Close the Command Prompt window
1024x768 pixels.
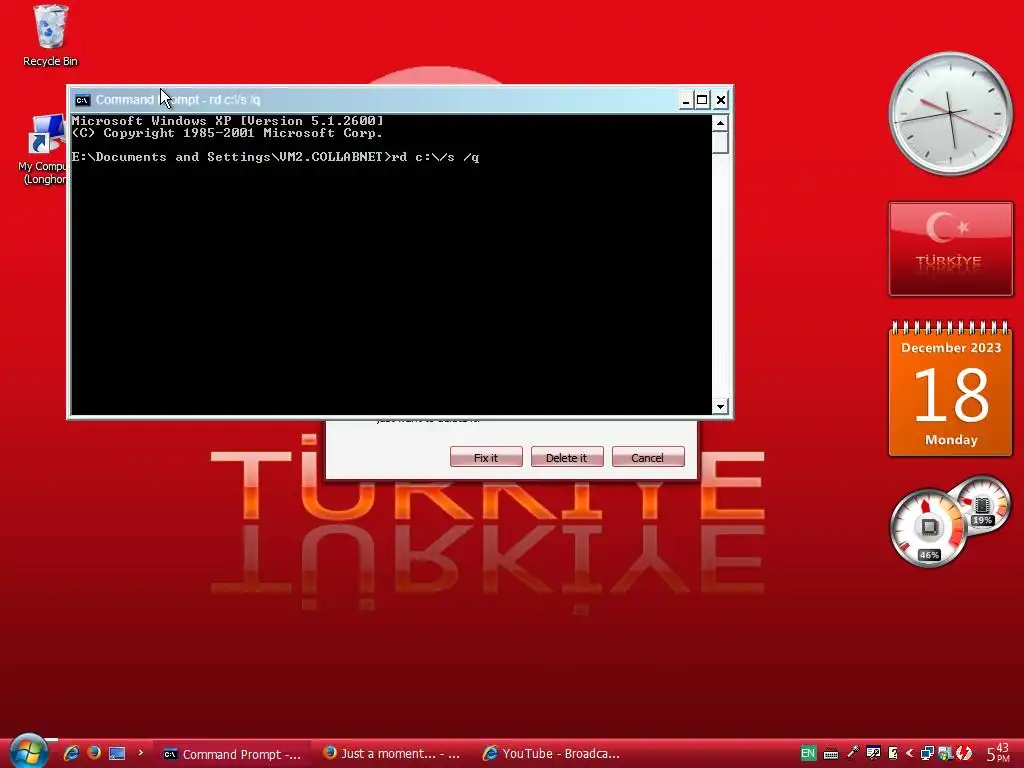pyautogui.click(x=720, y=100)
